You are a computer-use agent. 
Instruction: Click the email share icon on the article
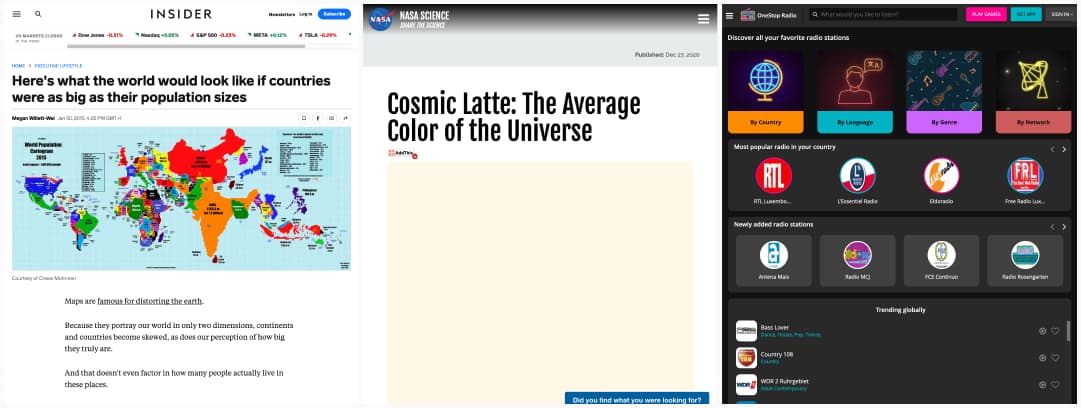(x=332, y=118)
